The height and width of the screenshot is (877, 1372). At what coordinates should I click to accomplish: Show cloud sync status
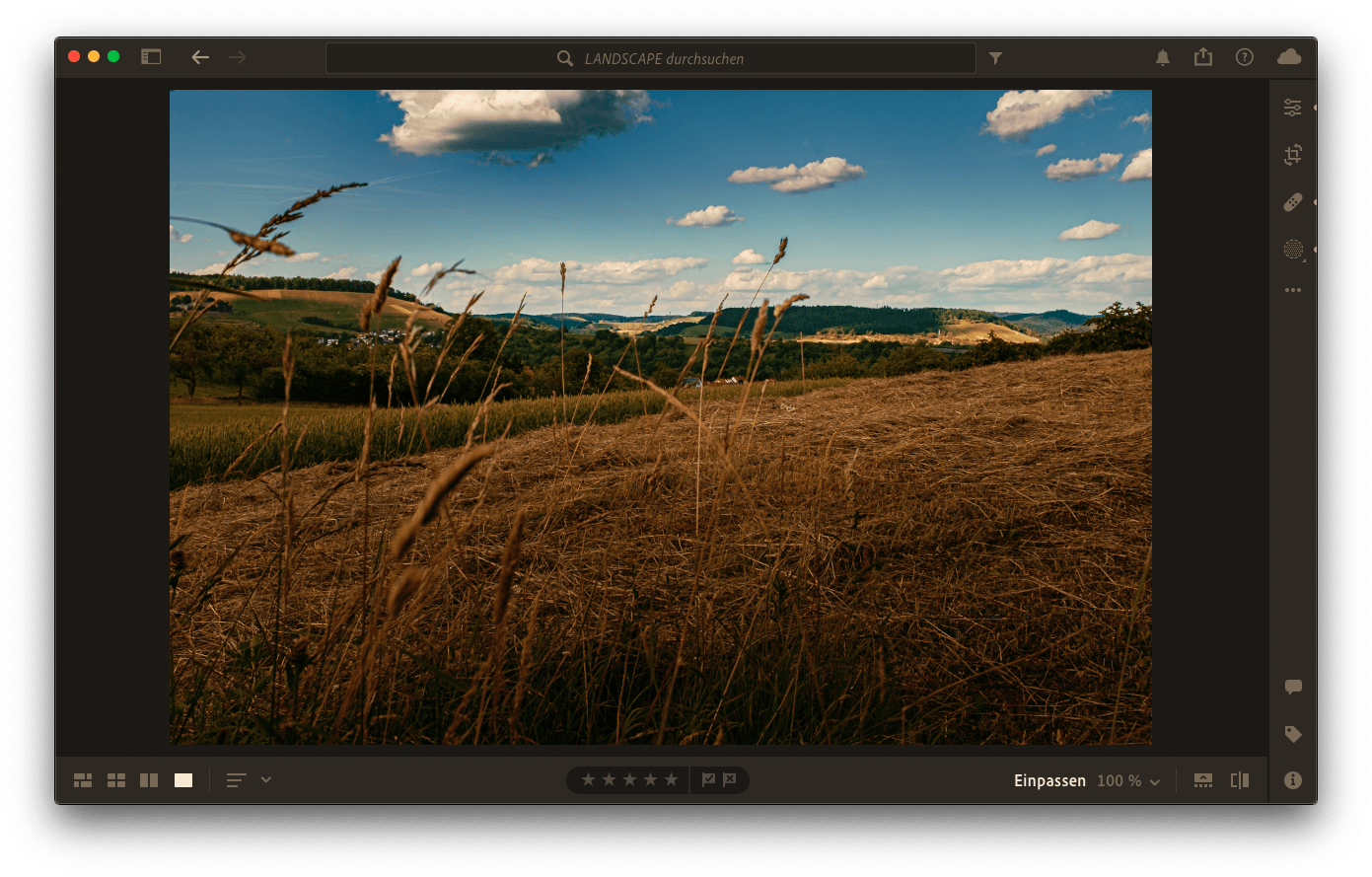click(x=1289, y=57)
